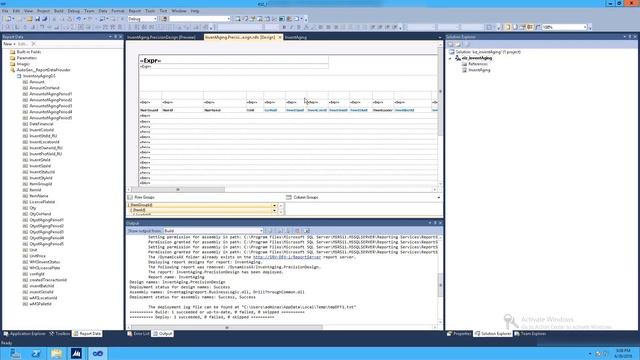Switch to Team Explorer tab

pyautogui.click(x=530, y=334)
